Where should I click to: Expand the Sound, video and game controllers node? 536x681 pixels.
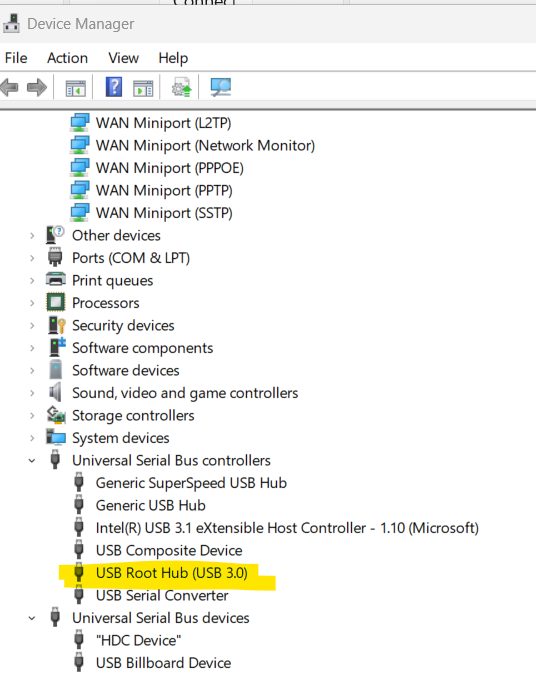click(32, 393)
